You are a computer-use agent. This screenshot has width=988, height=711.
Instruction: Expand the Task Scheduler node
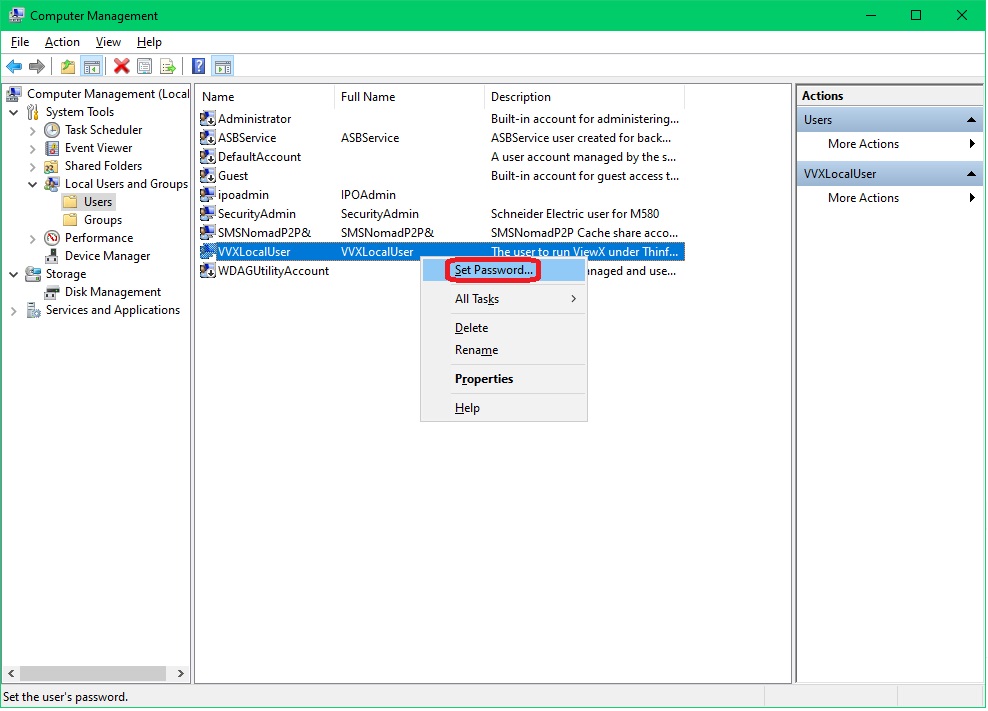click(33, 130)
